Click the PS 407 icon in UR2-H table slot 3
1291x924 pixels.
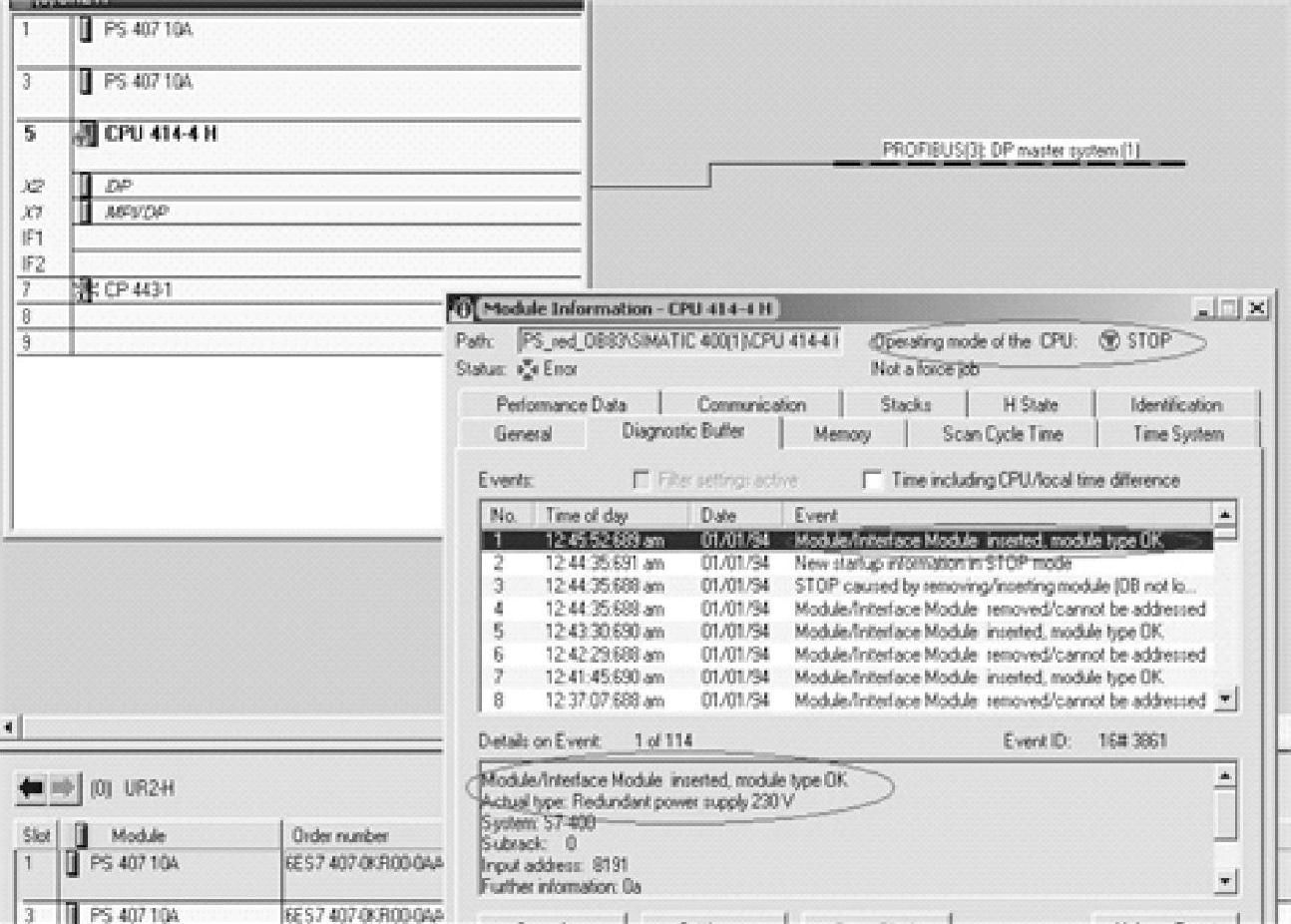[72, 913]
